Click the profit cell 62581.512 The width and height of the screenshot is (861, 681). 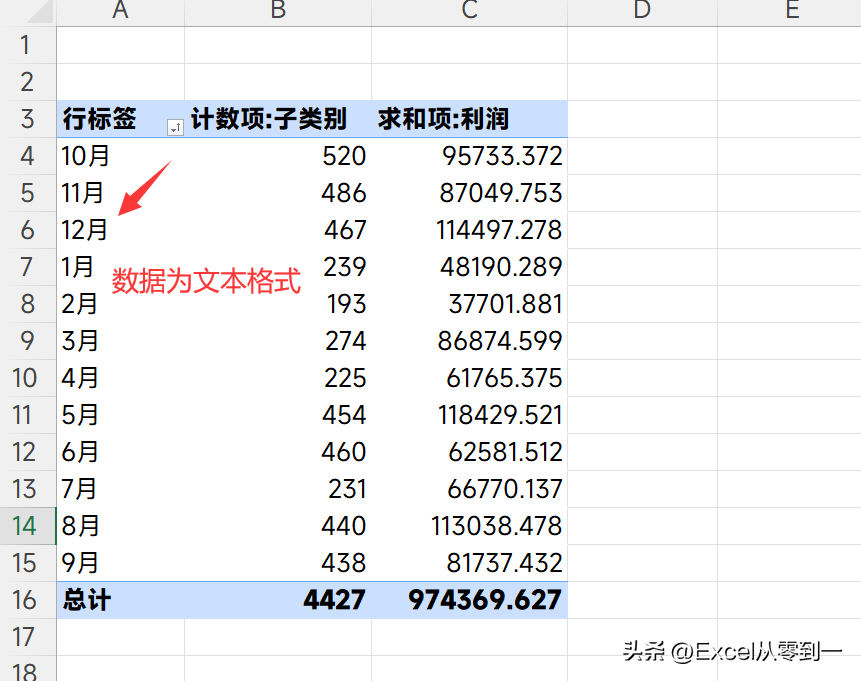tap(469, 452)
